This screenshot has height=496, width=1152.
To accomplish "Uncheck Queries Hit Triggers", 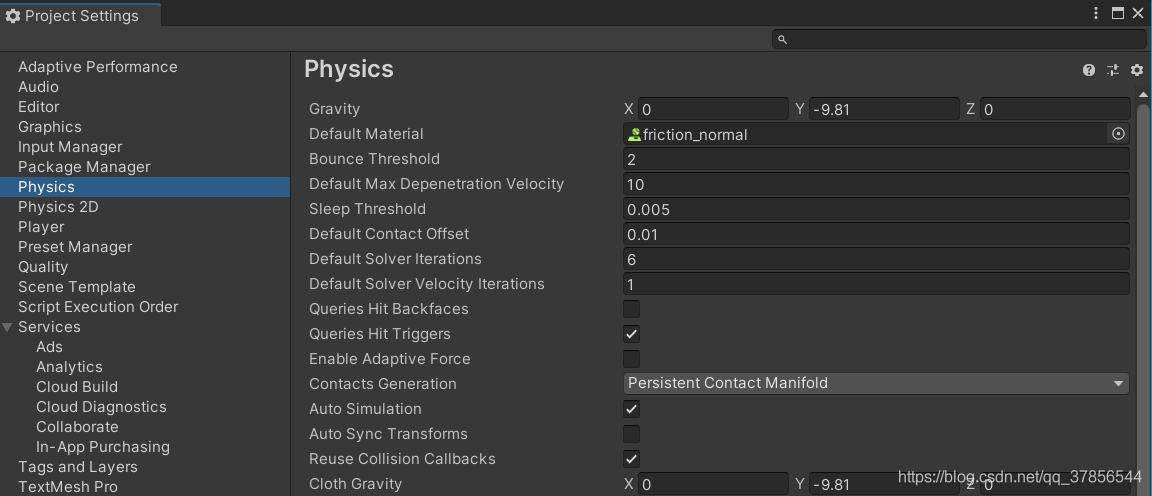I will point(631,334).
